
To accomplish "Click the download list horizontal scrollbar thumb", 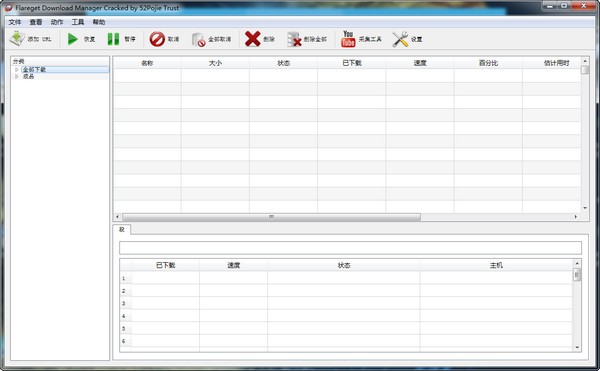I will click(x=271, y=217).
